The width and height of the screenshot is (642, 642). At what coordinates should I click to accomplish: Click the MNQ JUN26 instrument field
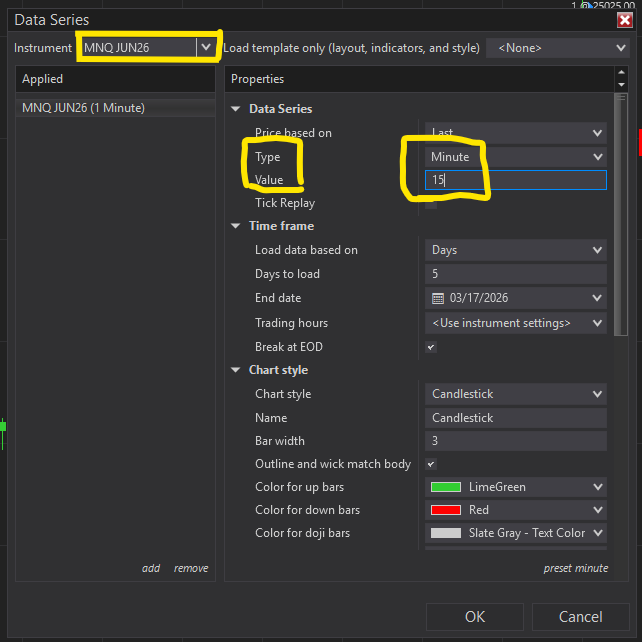[x=138, y=47]
